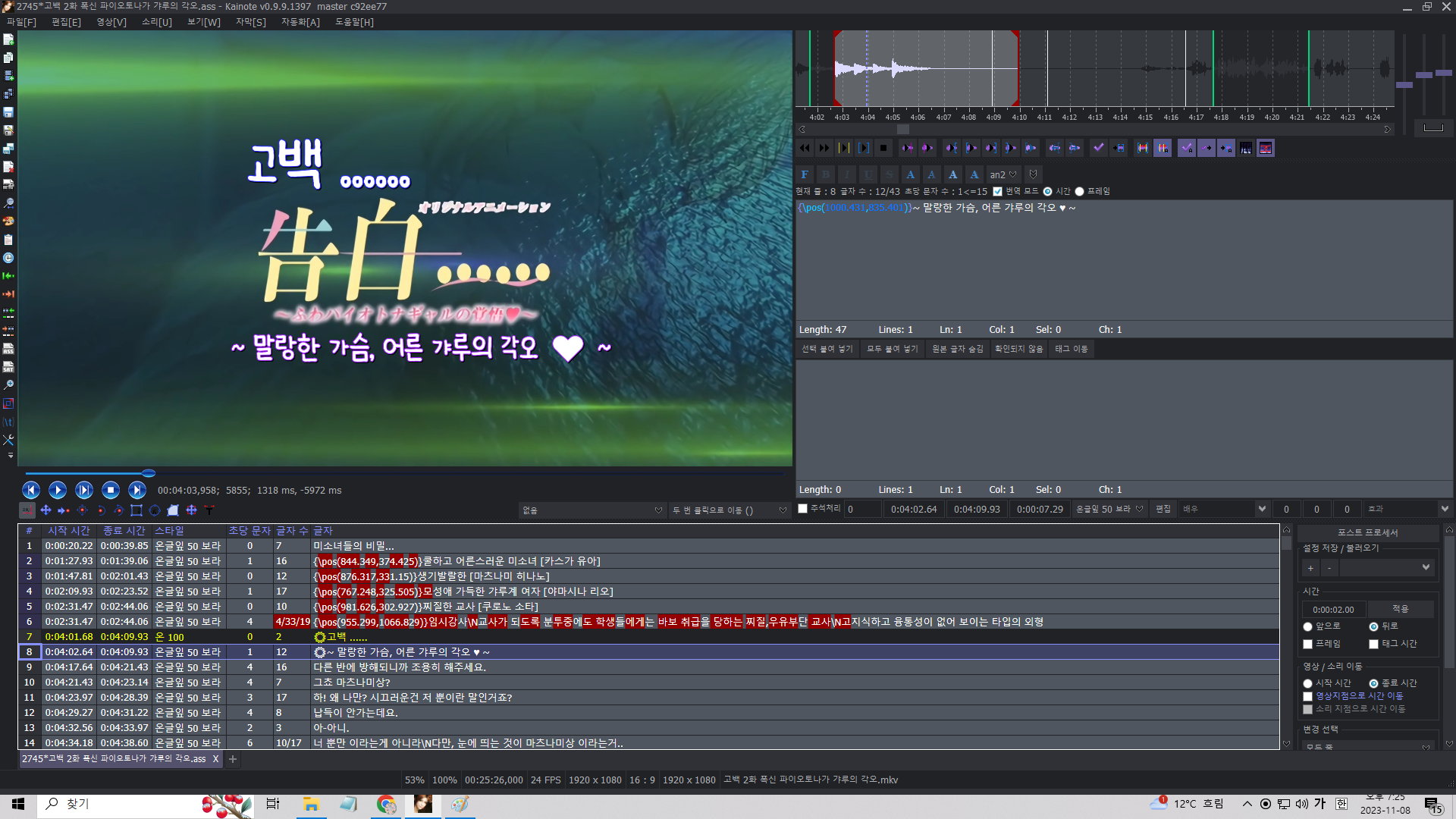1456x819 pixels.
Task: Open the 파일[F] menu
Action: tap(21, 22)
